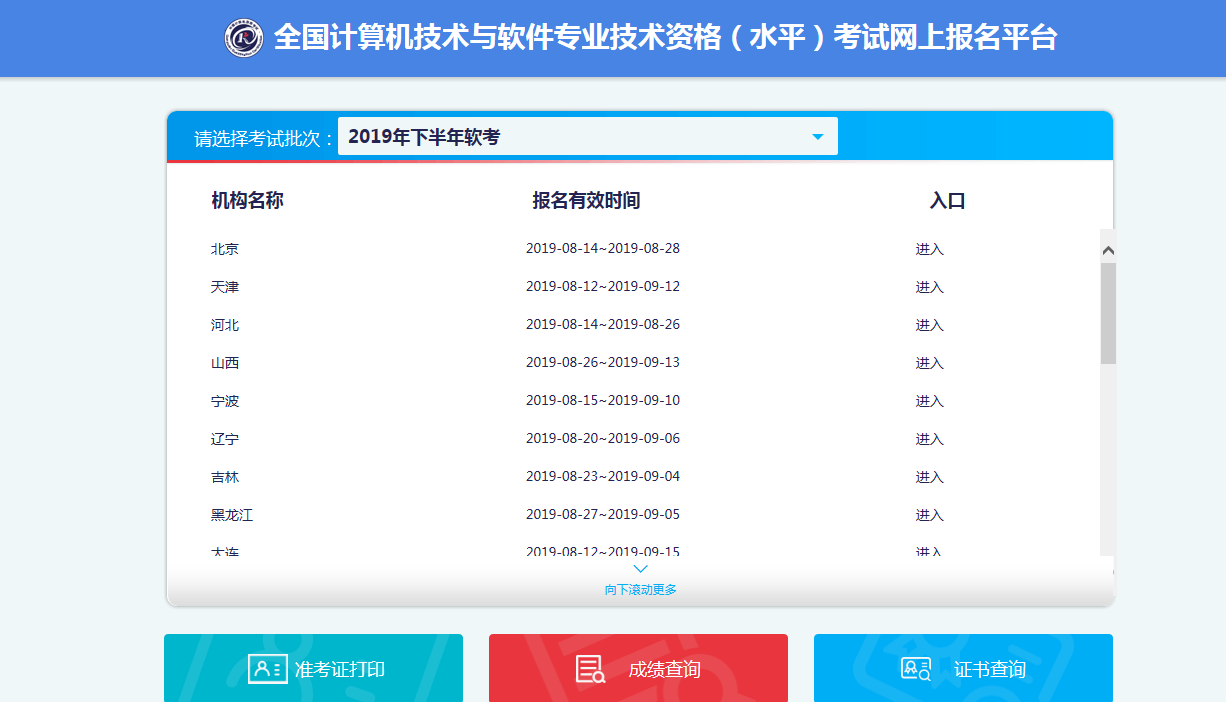Open the 考试批次 dropdown showing 2019年下半年软考
Viewport: 1226px width, 702px height.
tap(587, 137)
